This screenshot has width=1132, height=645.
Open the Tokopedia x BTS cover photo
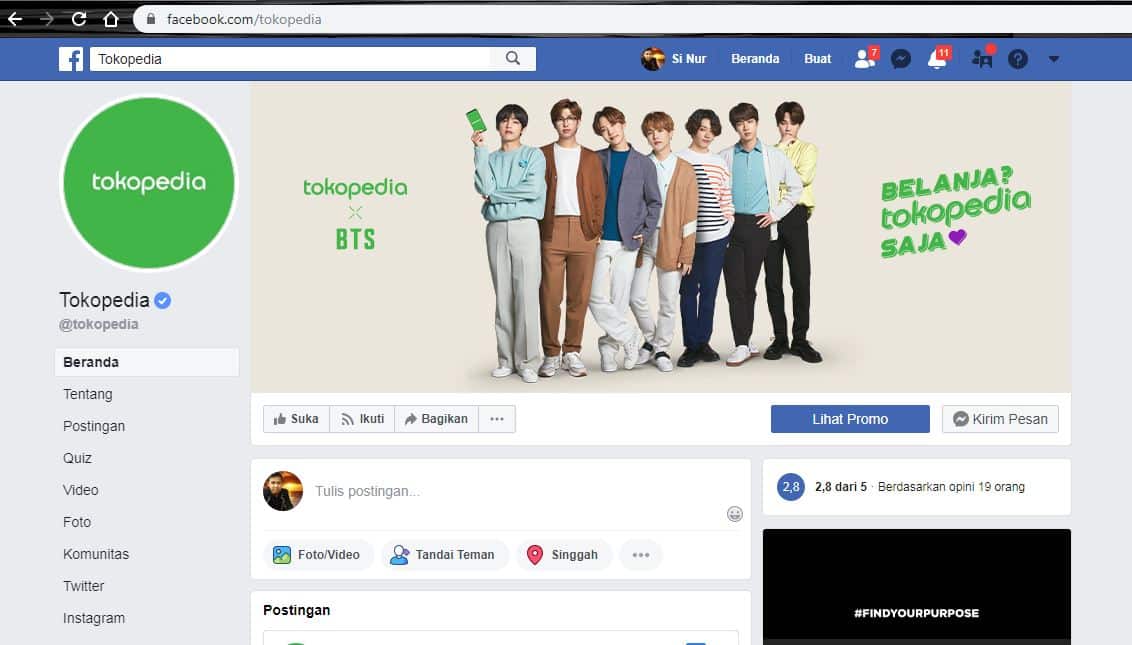click(x=661, y=238)
